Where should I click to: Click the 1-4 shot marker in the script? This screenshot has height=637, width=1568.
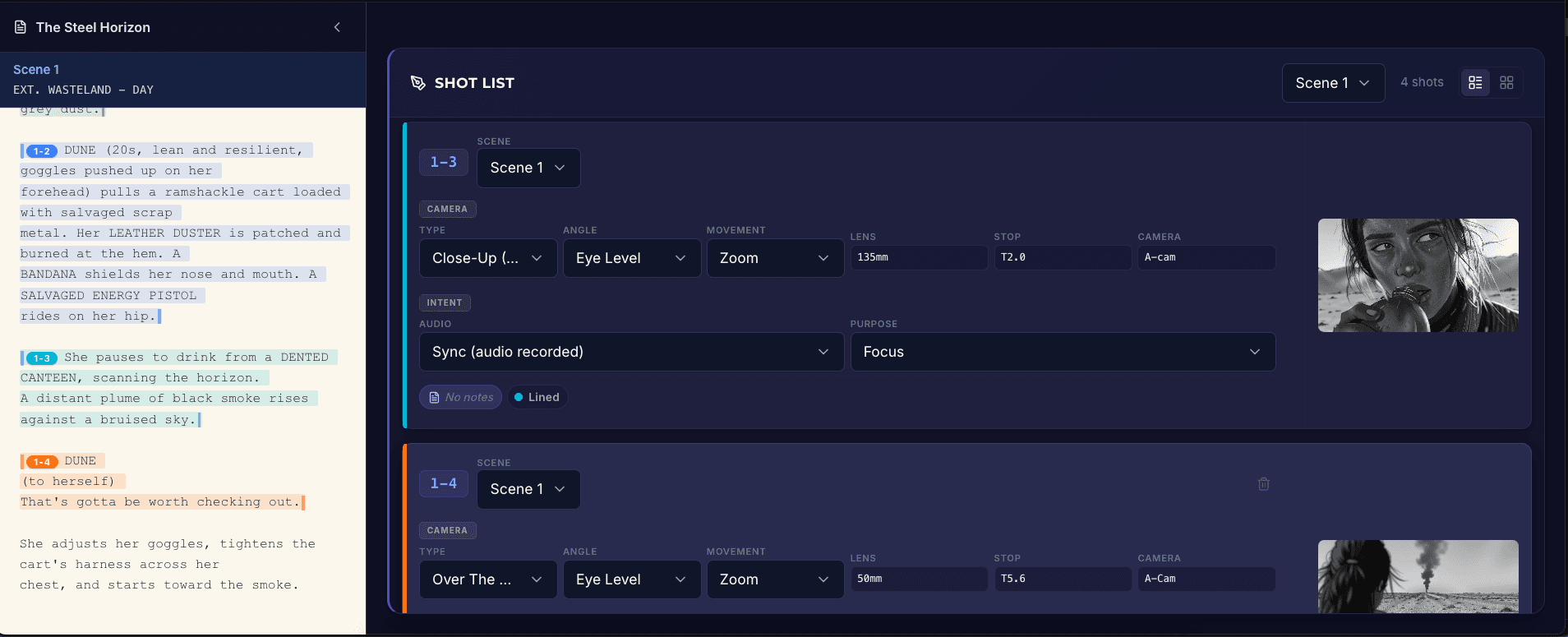42,462
